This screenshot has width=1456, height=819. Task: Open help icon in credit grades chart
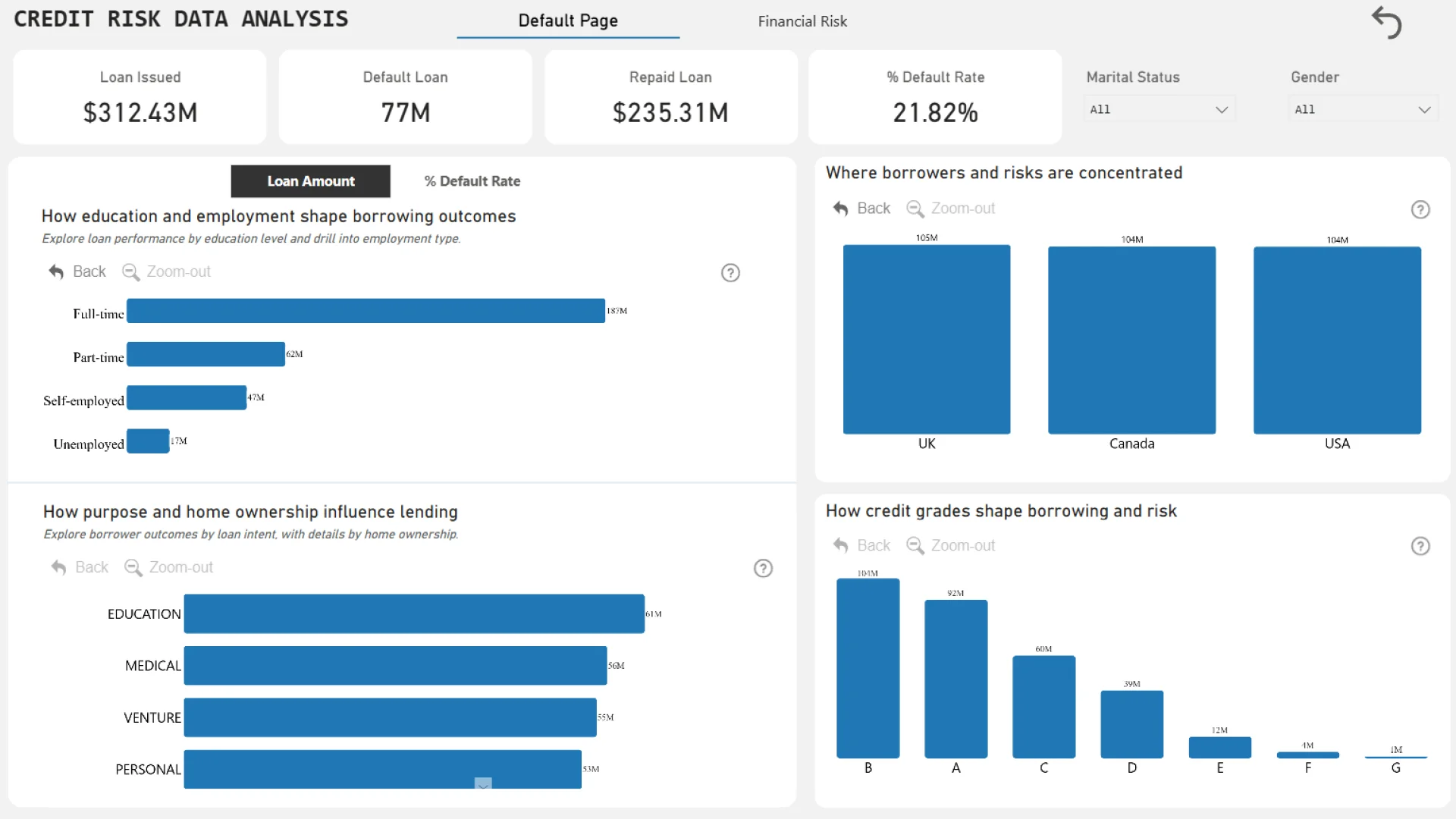(x=1420, y=547)
